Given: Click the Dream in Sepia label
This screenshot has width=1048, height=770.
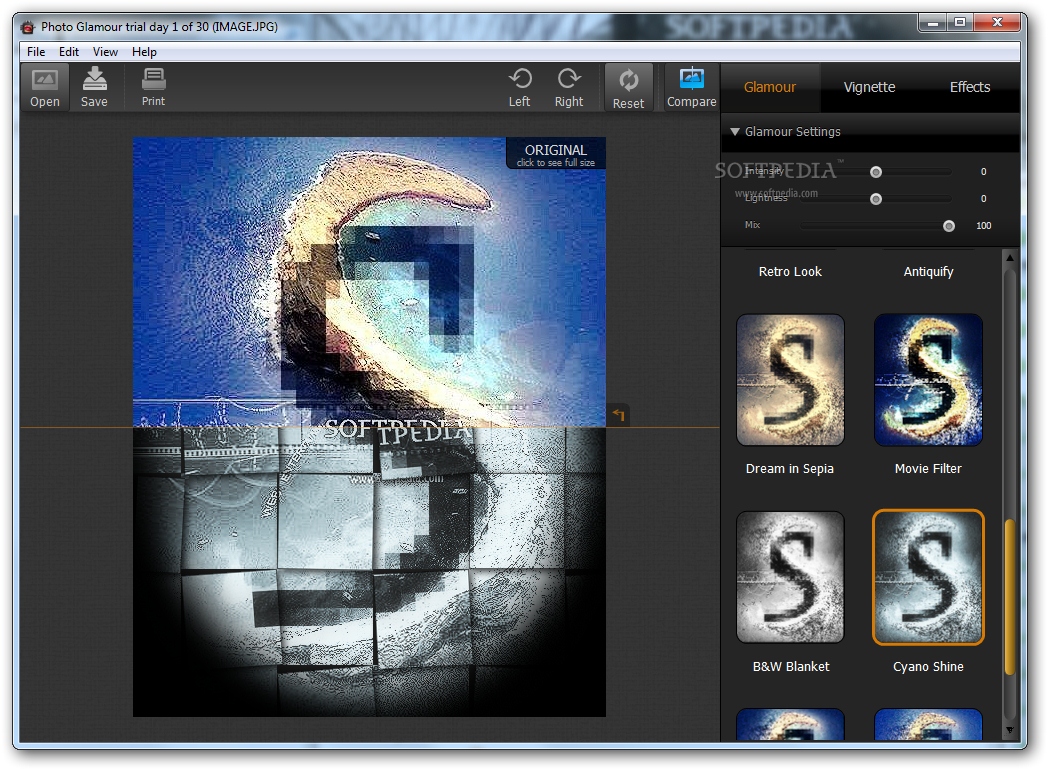Looking at the screenshot, I should (790, 469).
